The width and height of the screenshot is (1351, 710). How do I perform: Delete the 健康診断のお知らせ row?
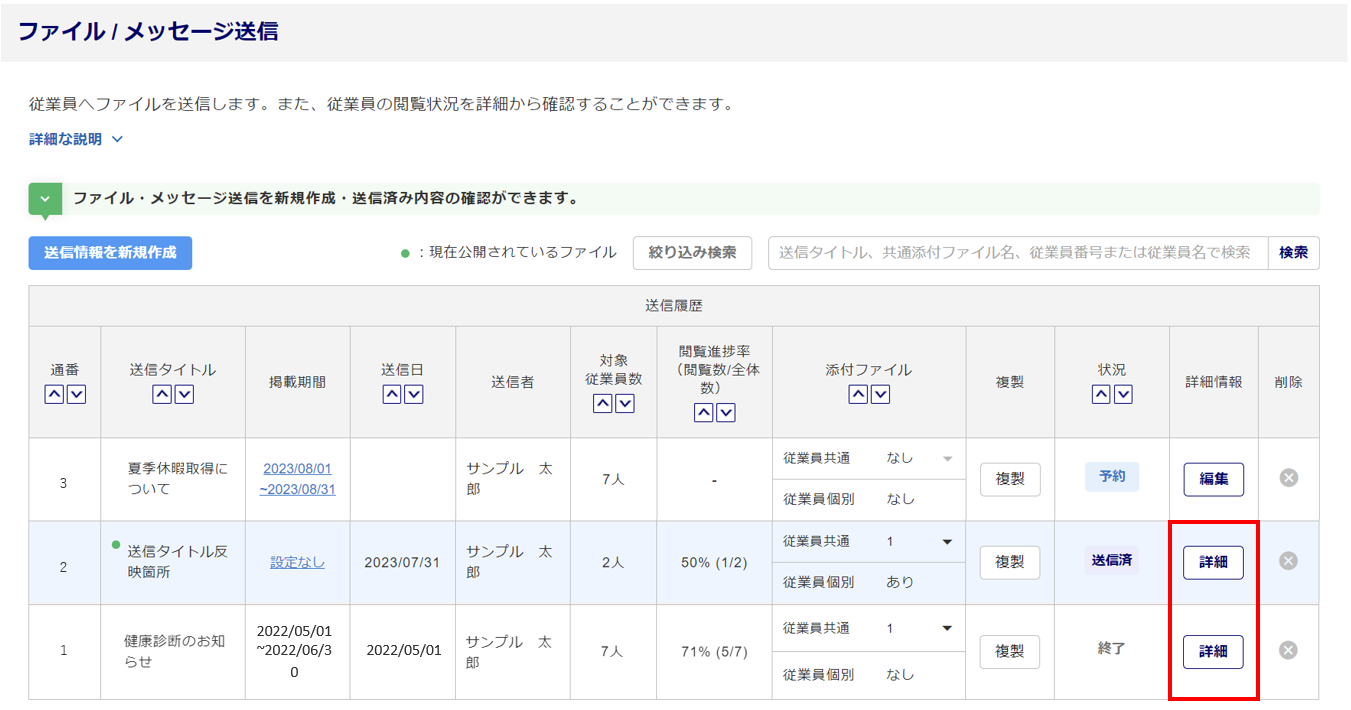click(x=1288, y=651)
